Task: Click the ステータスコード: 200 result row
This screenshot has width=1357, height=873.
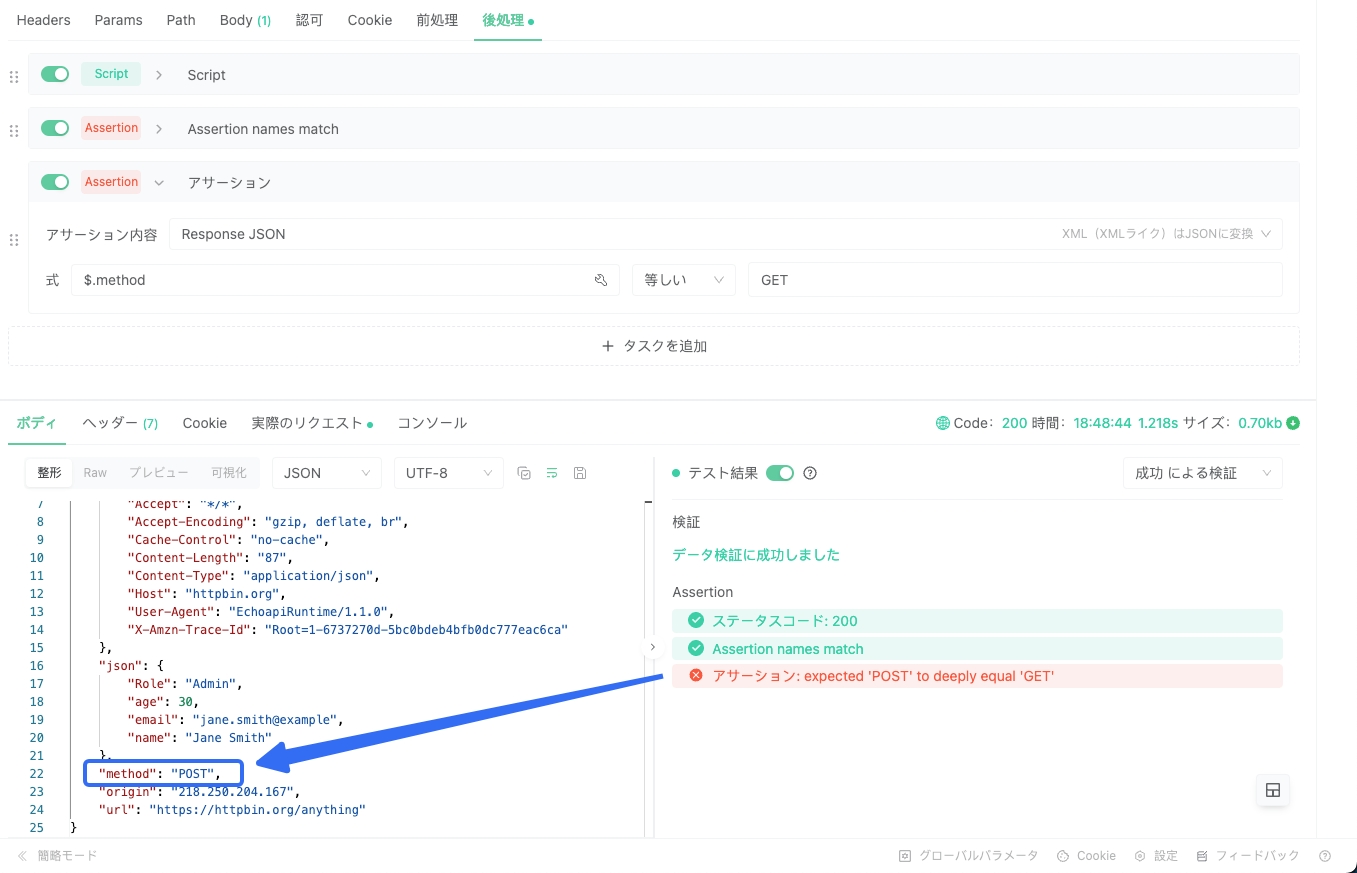Action: [x=977, y=621]
